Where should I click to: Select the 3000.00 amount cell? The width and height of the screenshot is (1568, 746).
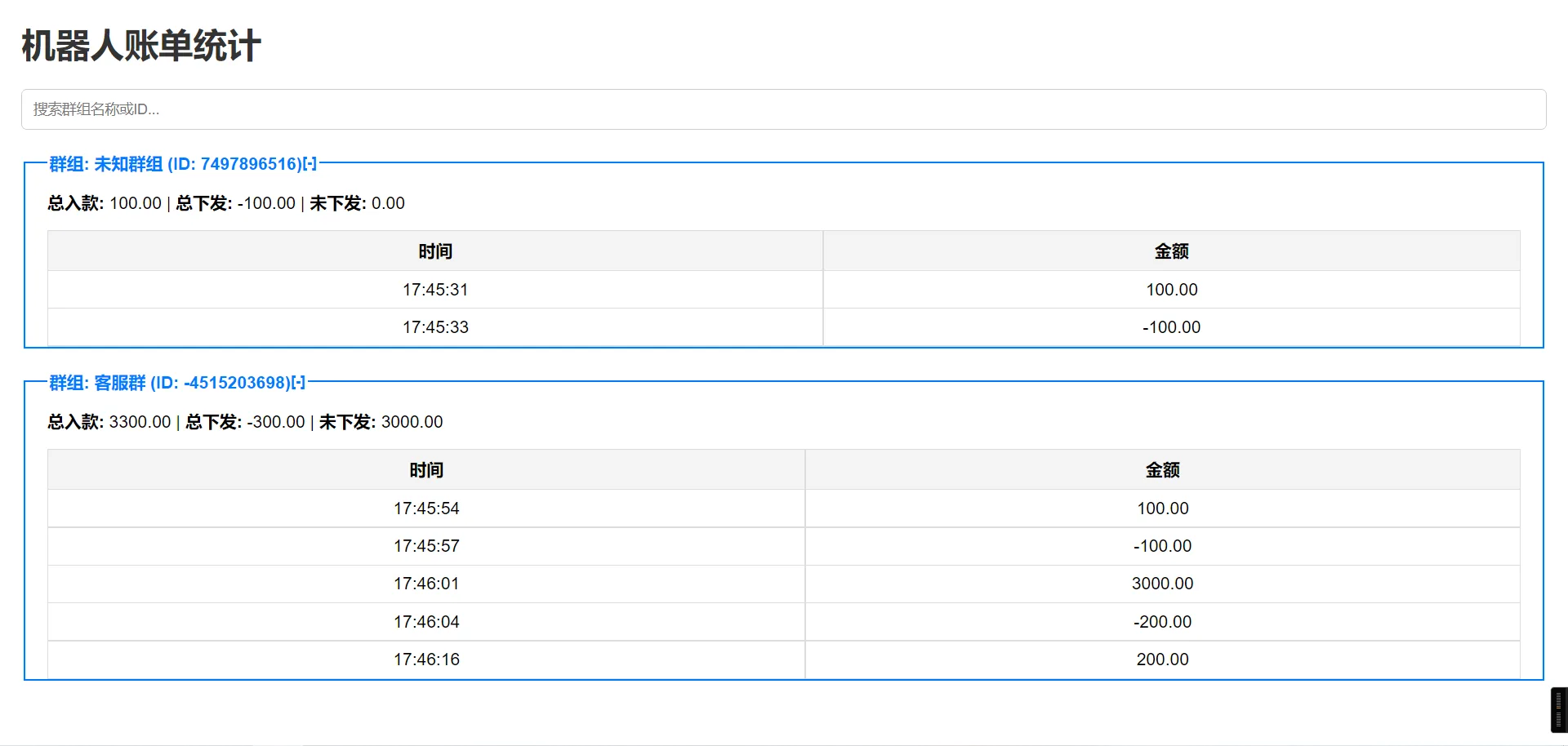click(x=1162, y=584)
